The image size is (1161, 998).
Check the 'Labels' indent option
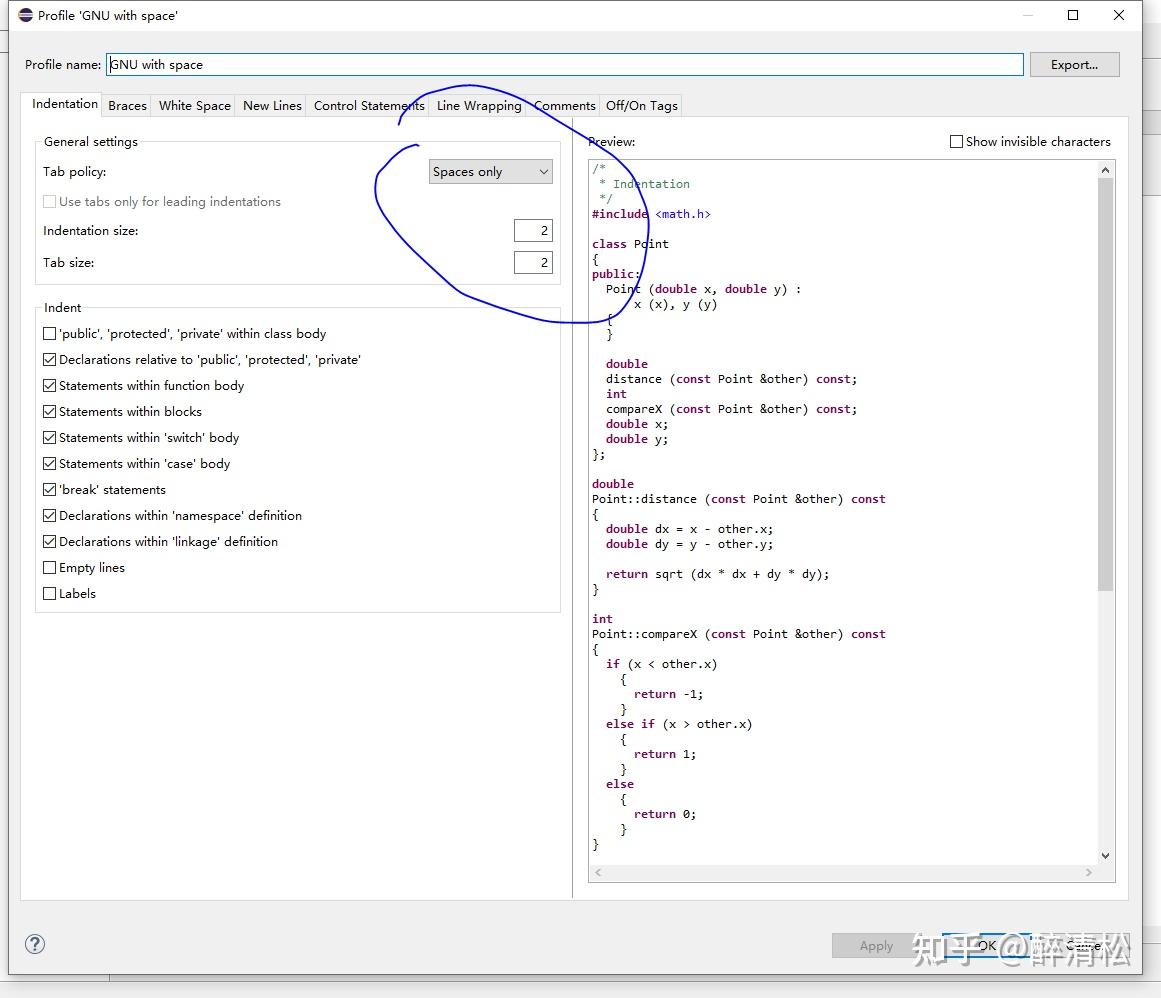pyautogui.click(x=50, y=594)
